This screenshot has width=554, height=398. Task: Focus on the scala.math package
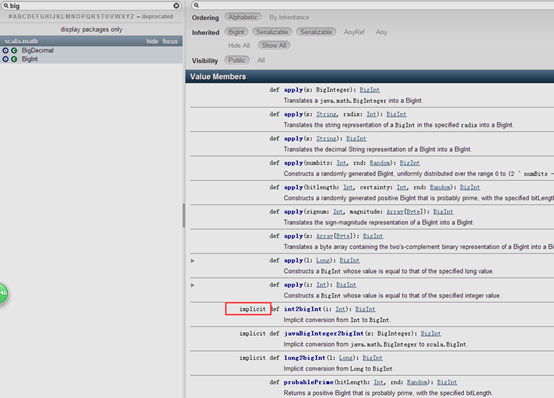[170, 41]
